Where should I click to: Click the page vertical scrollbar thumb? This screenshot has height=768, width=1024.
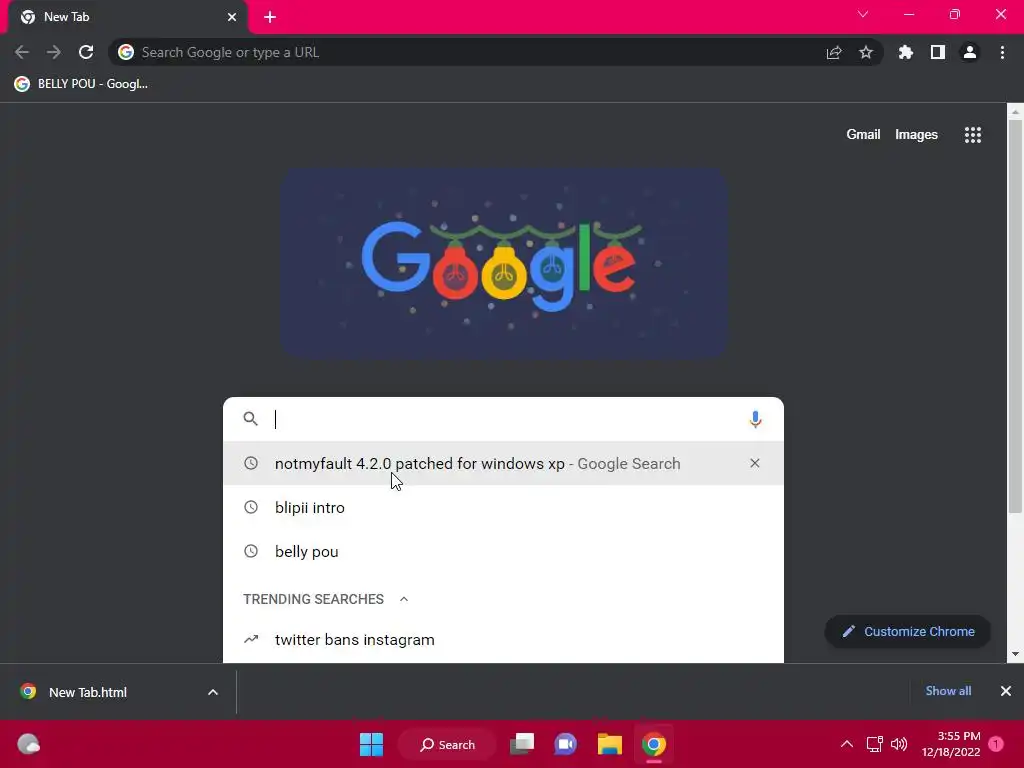(1015, 317)
